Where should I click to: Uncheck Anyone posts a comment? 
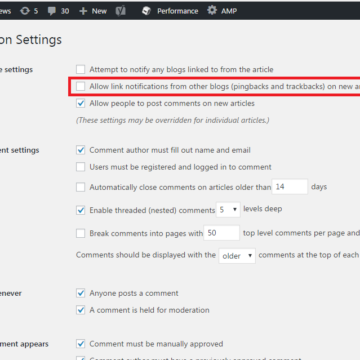pos(80,293)
